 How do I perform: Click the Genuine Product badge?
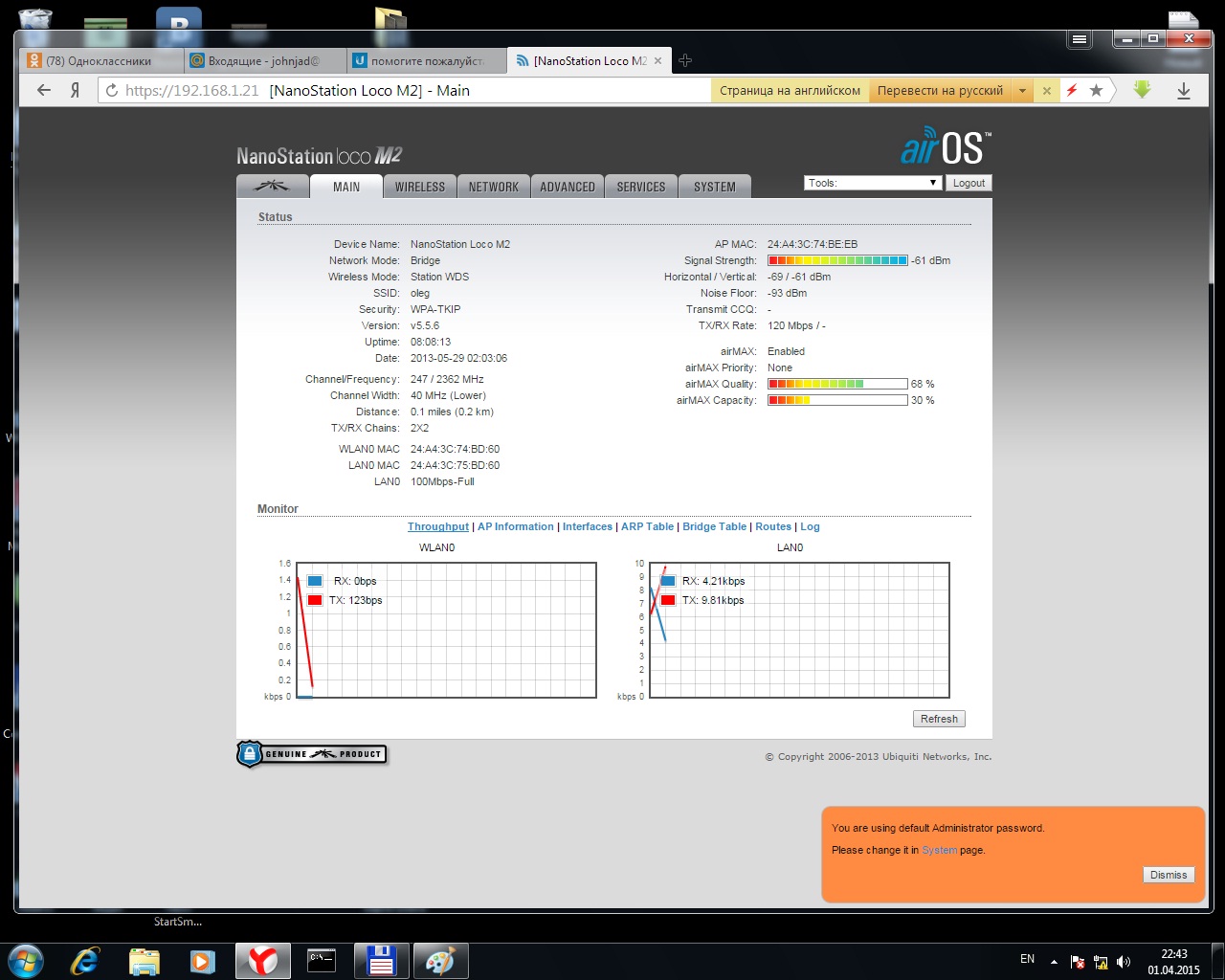312,754
